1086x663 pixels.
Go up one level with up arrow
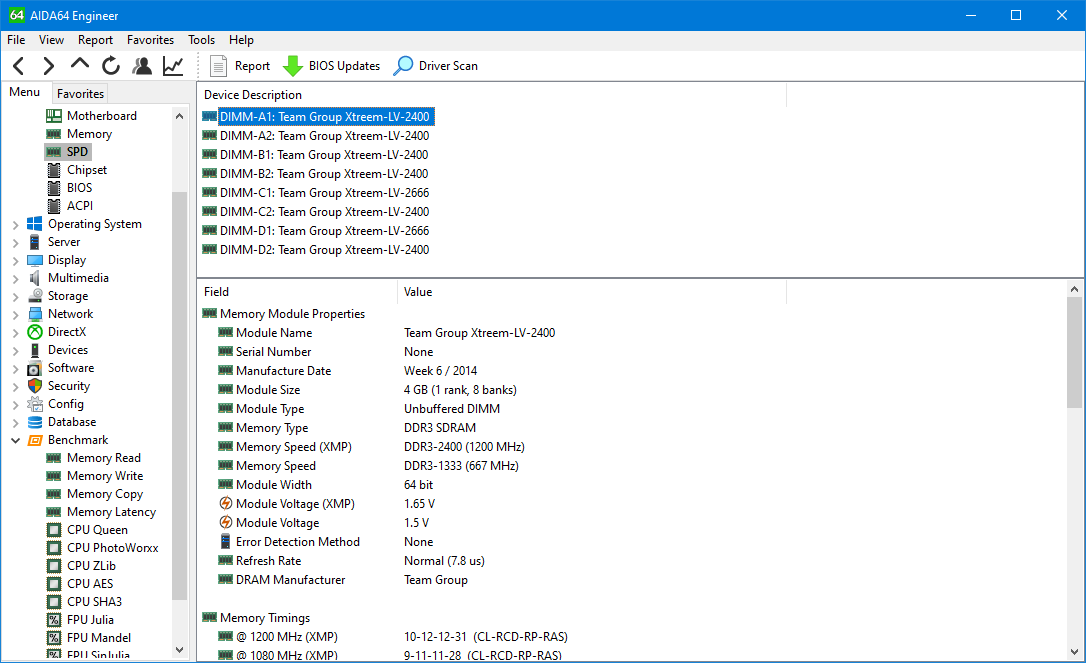80,64
